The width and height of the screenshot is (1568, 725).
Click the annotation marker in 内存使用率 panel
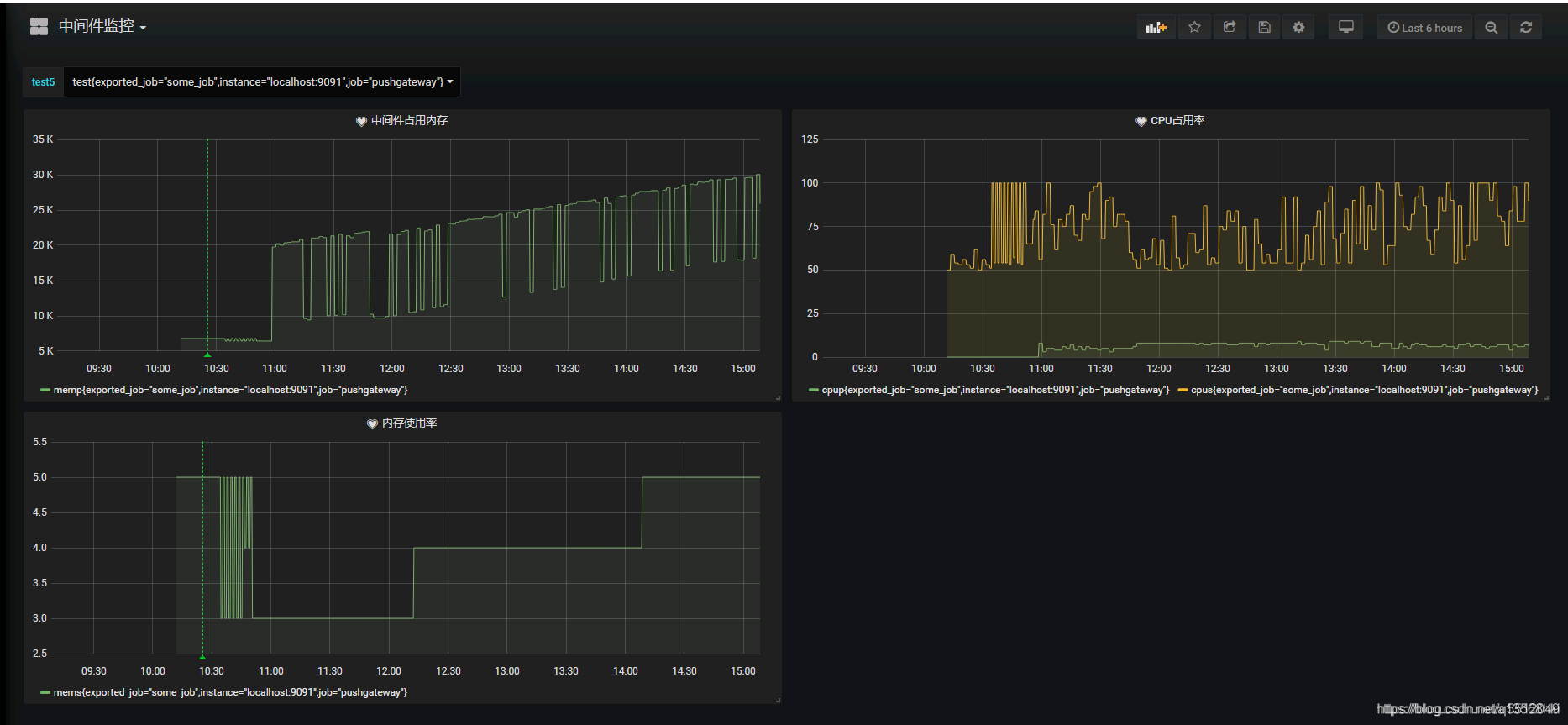click(x=202, y=657)
